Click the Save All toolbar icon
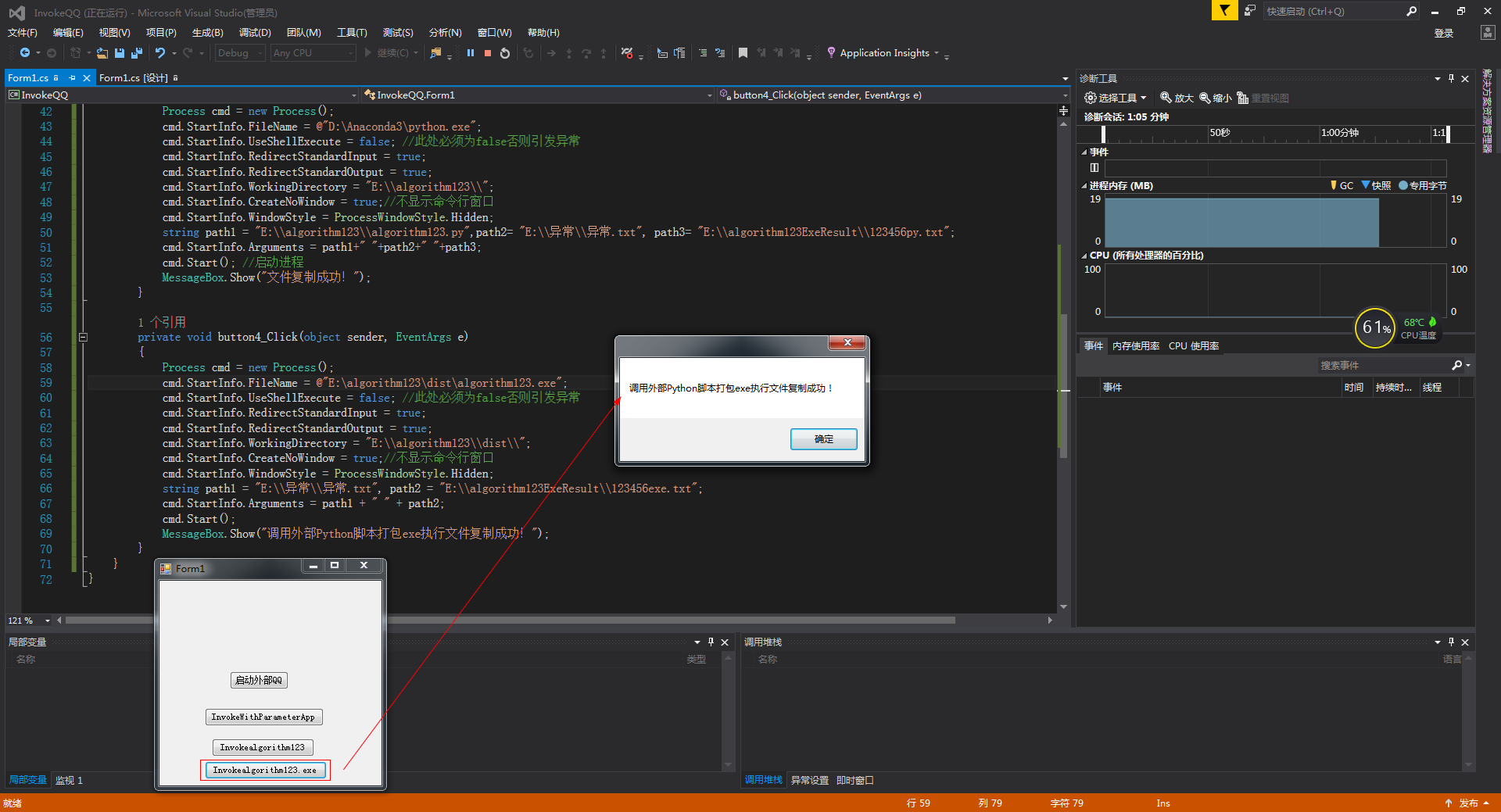Screen dimensions: 1501x812 135,52
